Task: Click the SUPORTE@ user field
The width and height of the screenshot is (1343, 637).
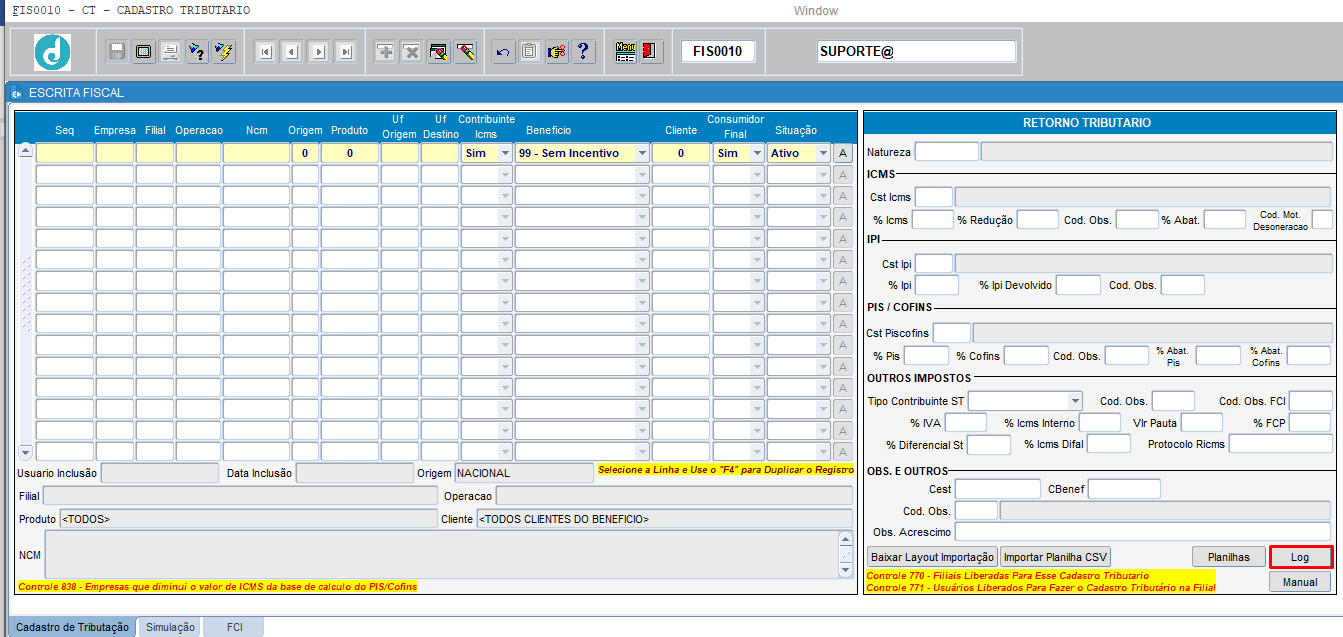Action: coord(916,51)
